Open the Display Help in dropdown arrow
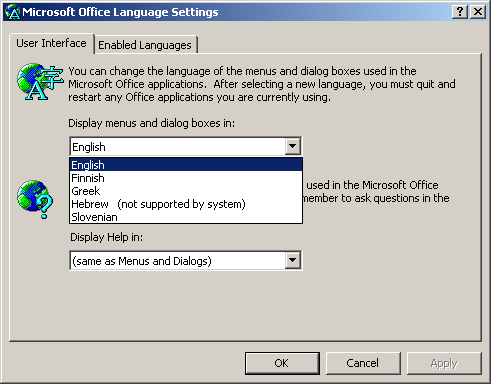This screenshot has height=384, width=491. point(293,260)
